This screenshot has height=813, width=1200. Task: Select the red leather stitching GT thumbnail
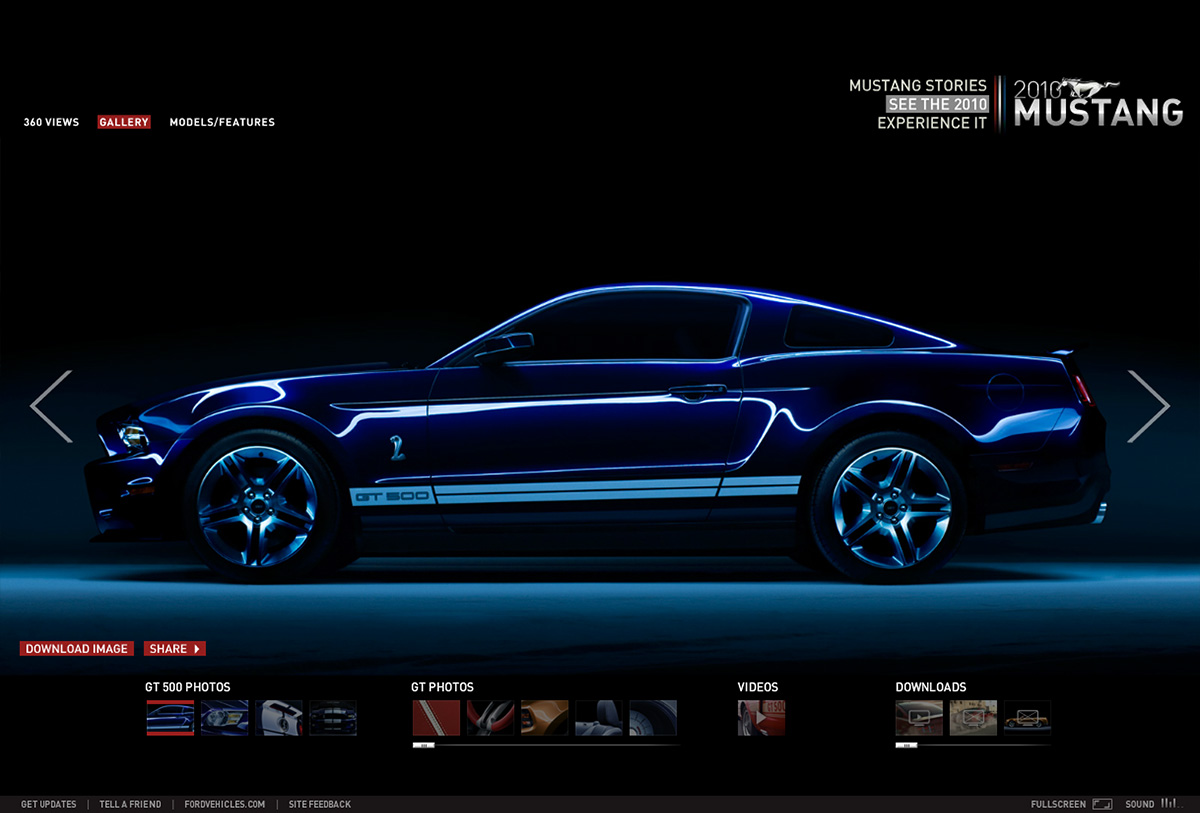[436, 717]
